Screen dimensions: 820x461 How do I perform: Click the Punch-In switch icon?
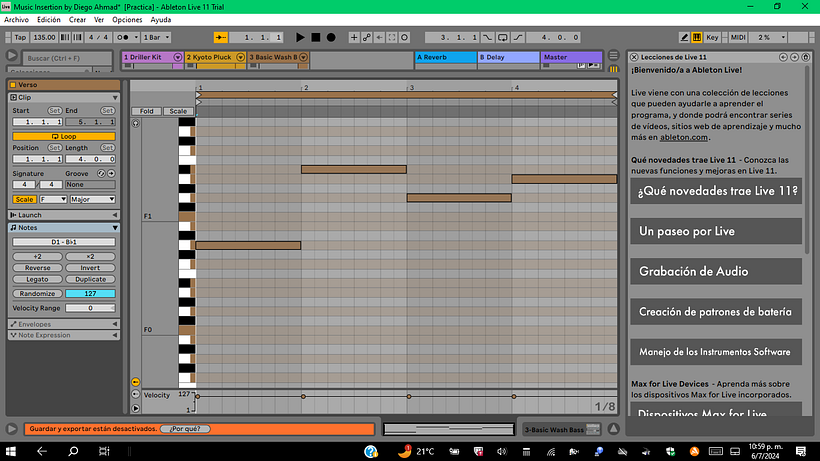(487, 37)
